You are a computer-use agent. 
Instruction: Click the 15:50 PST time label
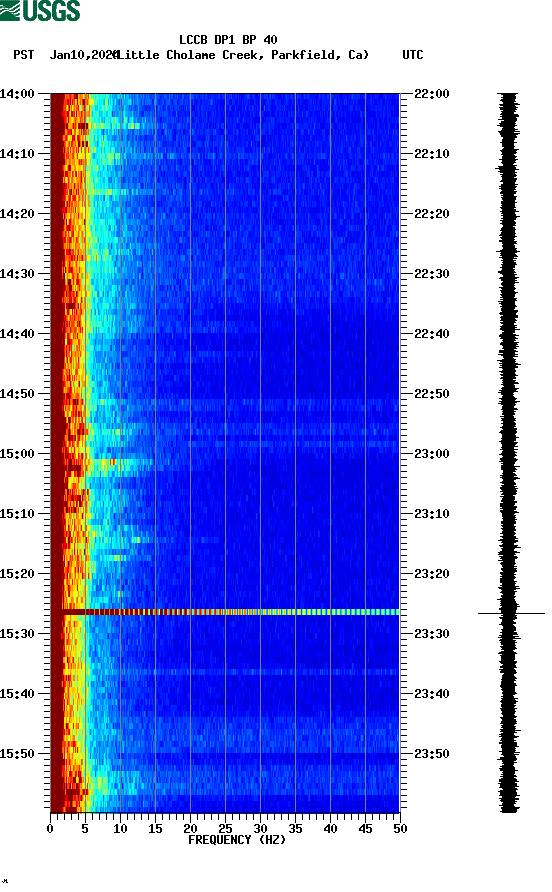[17, 754]
